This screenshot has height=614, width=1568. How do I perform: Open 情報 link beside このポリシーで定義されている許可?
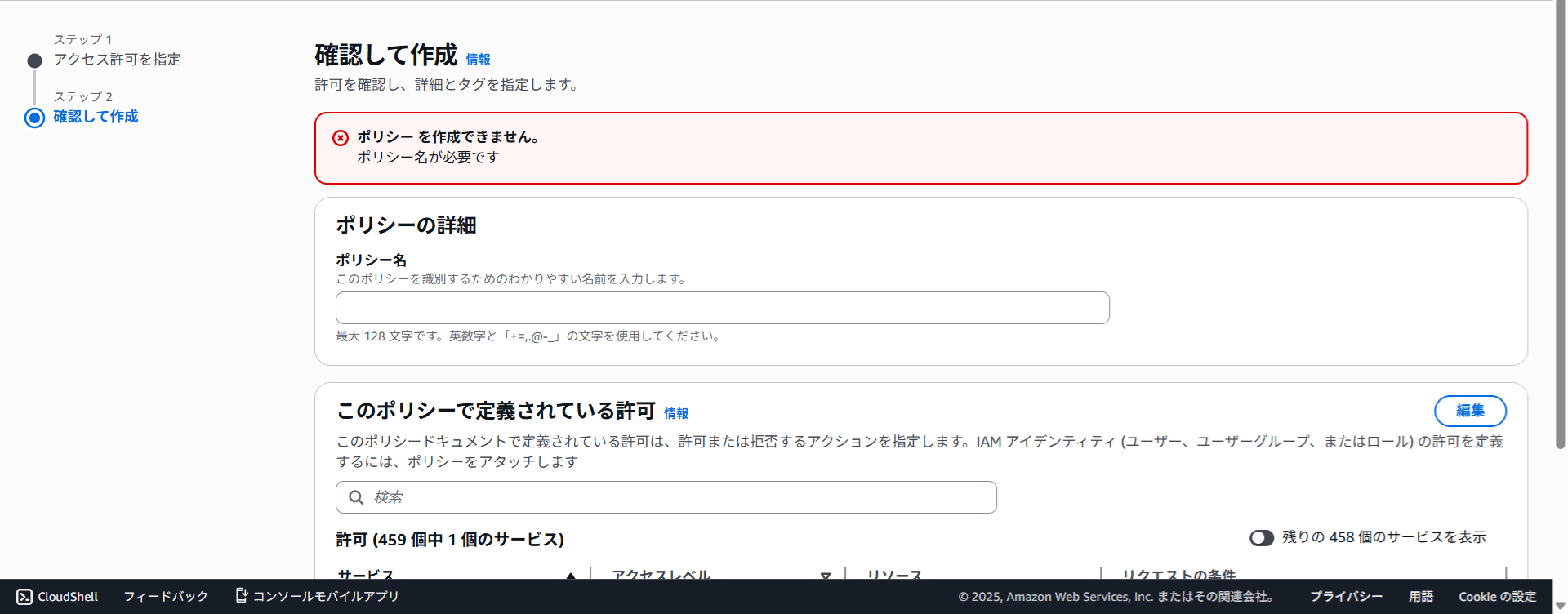(675, 414)
